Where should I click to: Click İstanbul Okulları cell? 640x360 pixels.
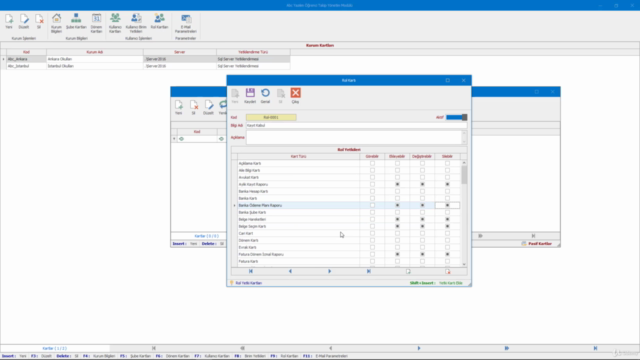95,66
